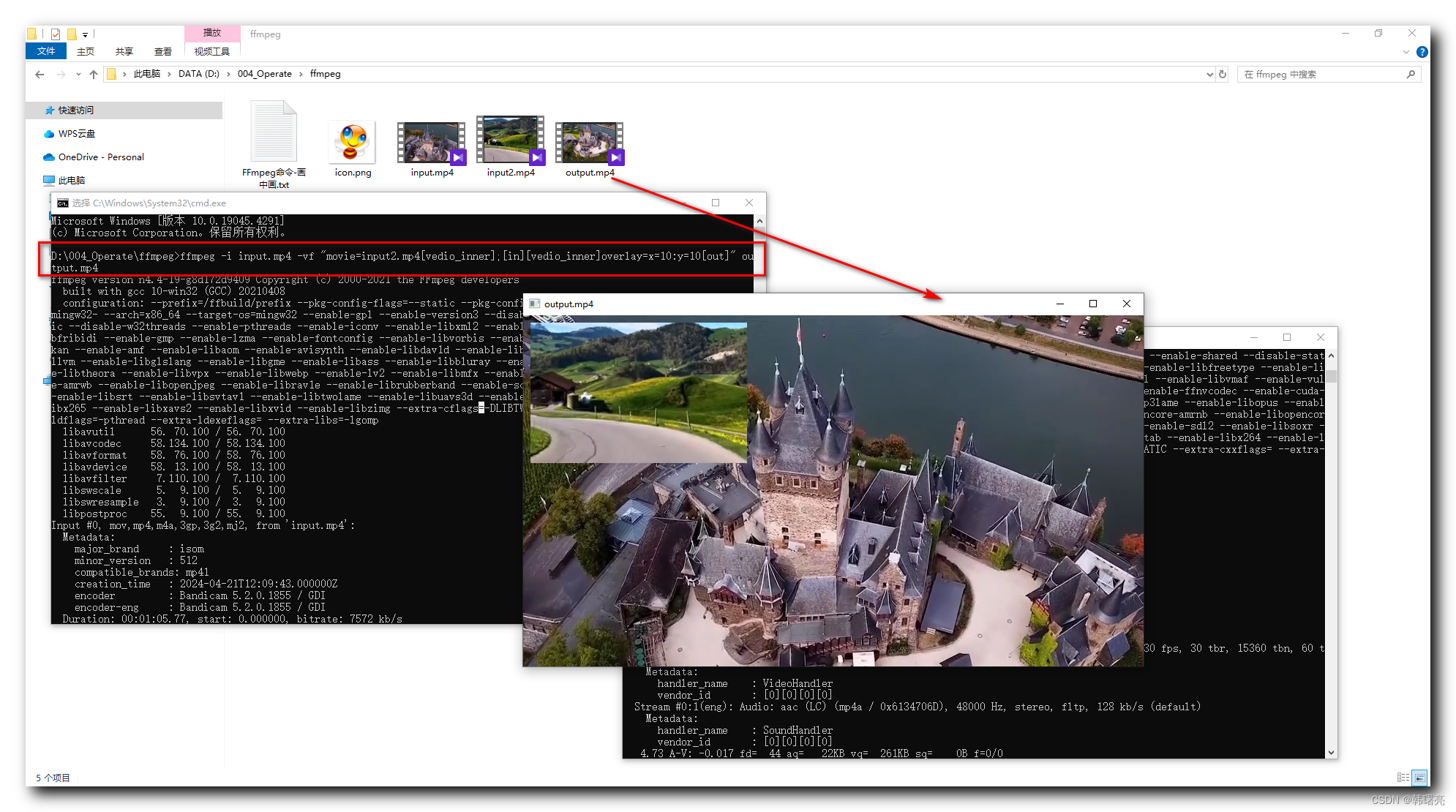Viewport: 1456px width, 812px height.
Task: Open the quick access toolbar customization dropdown
Action: click(x=85, y=34)
